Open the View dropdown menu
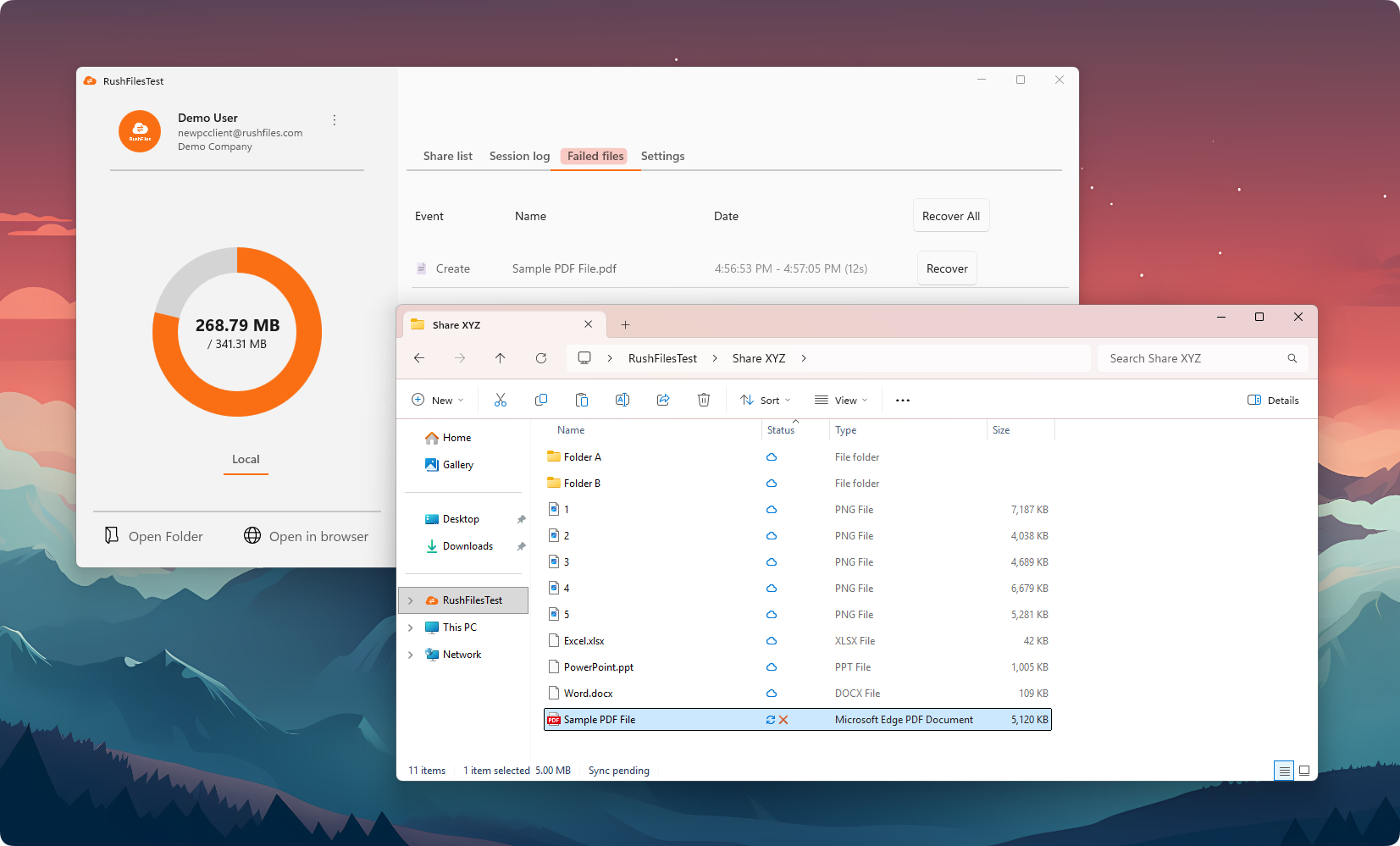This screenshot has height=846, width=1400. click(x=841, y=400)
